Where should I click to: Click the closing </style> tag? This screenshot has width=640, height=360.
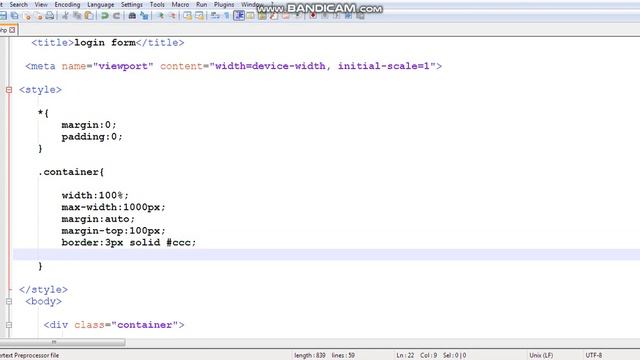(43, 289)
